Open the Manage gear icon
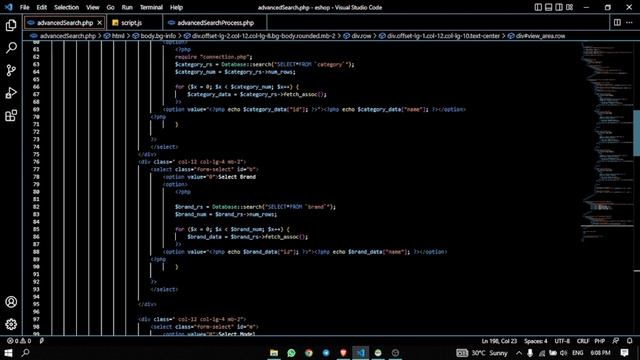 click(11, 324)
